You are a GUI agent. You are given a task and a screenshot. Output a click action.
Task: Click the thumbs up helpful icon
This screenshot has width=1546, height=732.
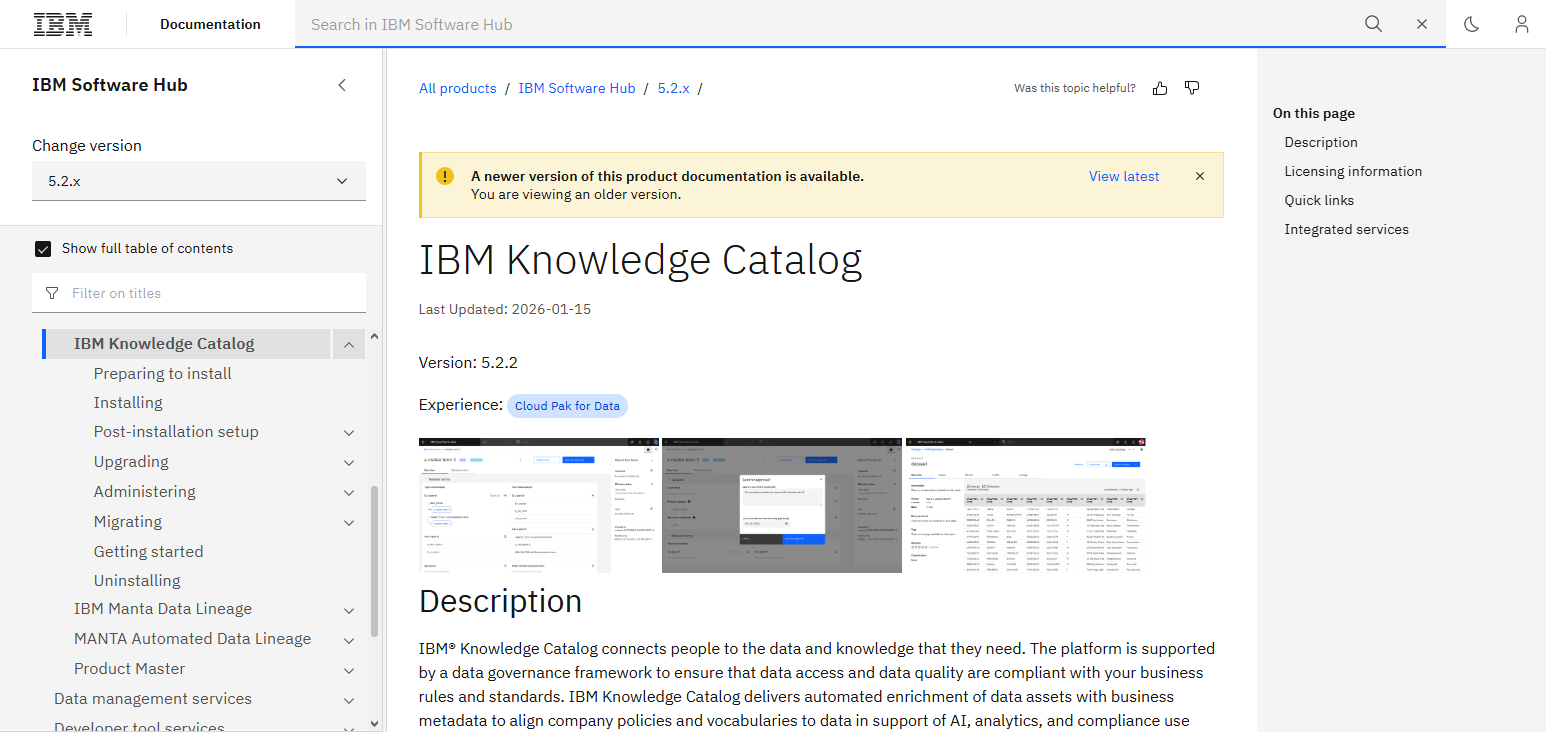[x=1160, y=88]
